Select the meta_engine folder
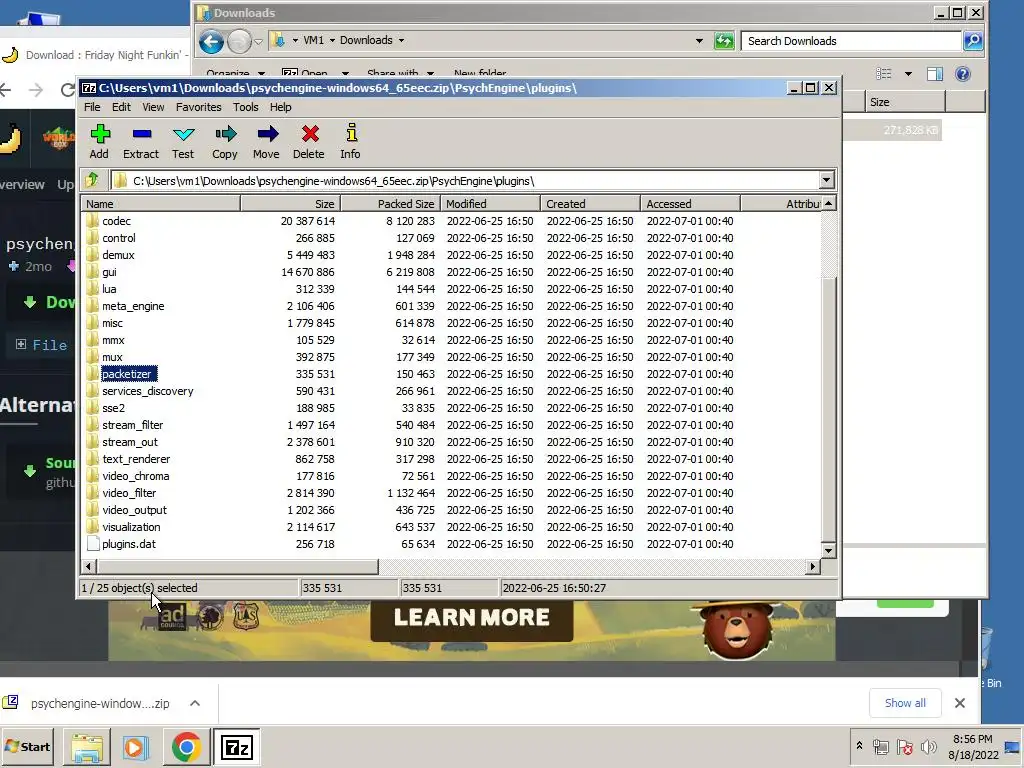The height and width of the screenshot is (768, 1024). tap(133, 306)
